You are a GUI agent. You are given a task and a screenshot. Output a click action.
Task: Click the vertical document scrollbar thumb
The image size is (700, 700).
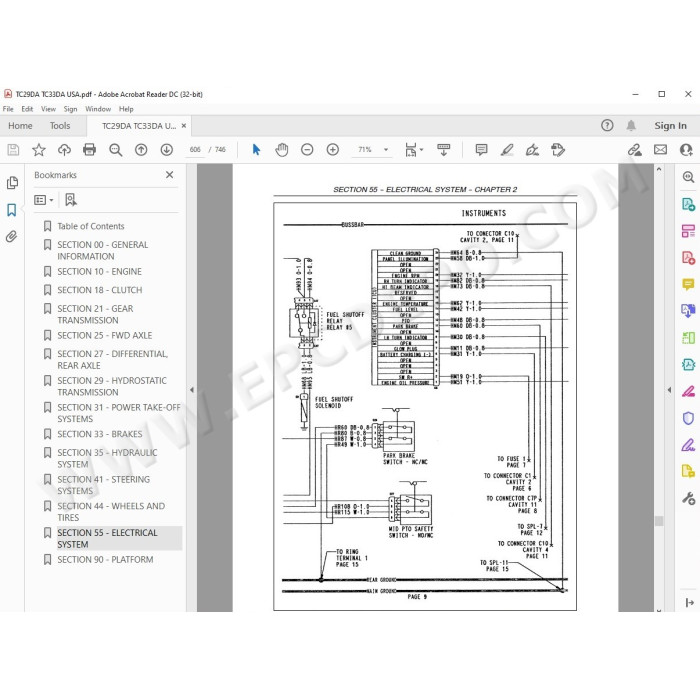point(659,521)
